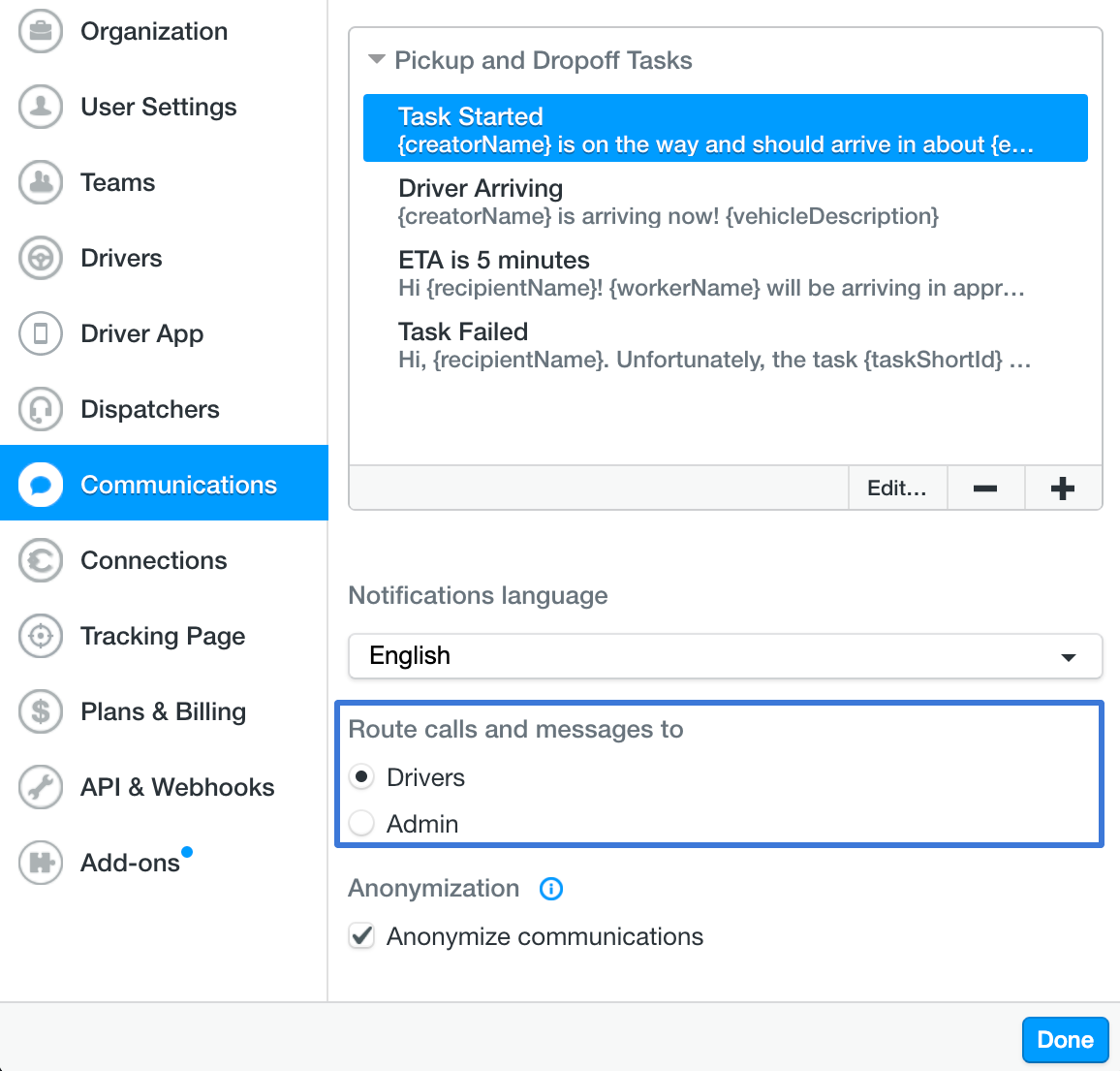
Task: Open Dispatchers via headset icon
Action: pos(41,409)
